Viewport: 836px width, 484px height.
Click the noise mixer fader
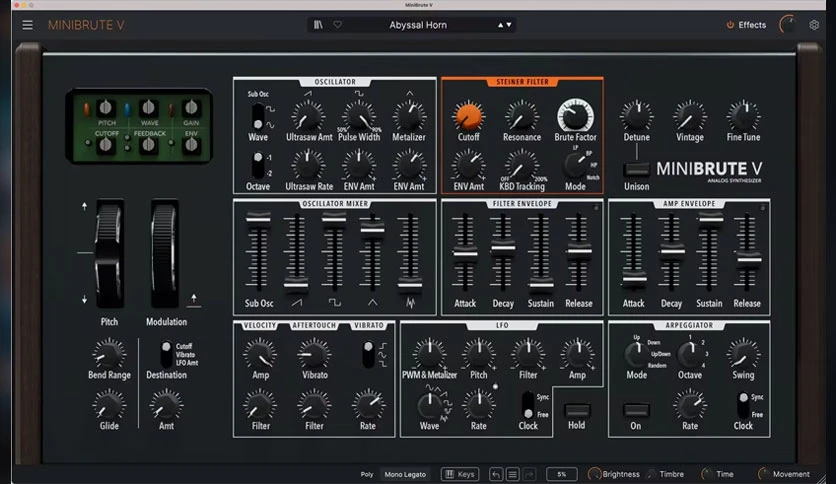coord(409,285)
